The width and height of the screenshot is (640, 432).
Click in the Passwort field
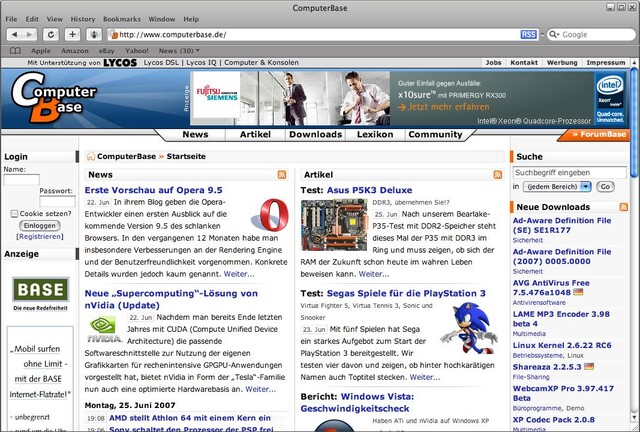tap(58, 201)
